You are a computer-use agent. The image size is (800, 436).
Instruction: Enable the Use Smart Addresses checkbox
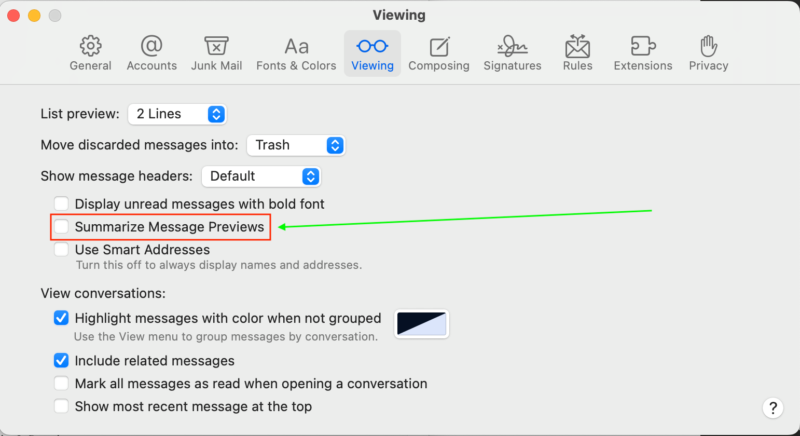(61, 249)
